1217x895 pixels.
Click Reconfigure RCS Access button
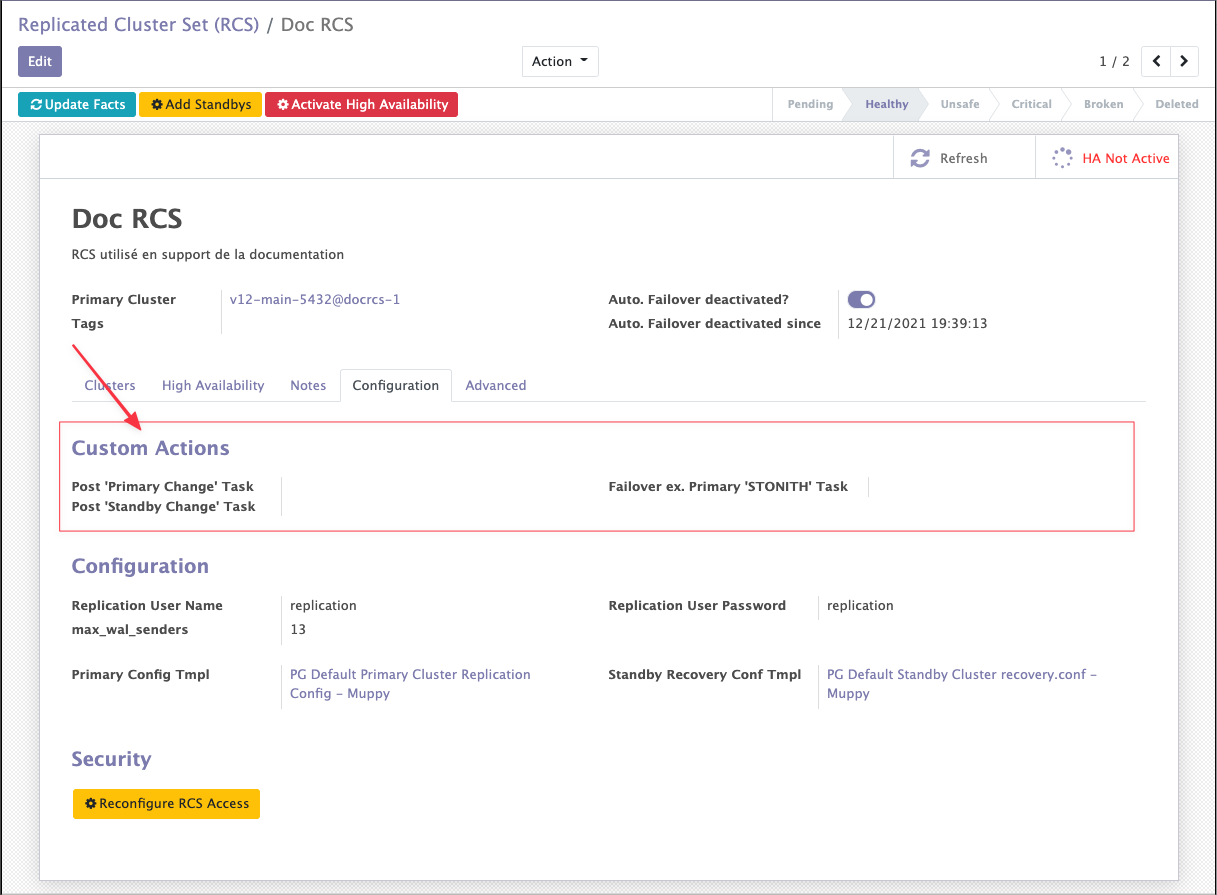[x=166, y=803]
